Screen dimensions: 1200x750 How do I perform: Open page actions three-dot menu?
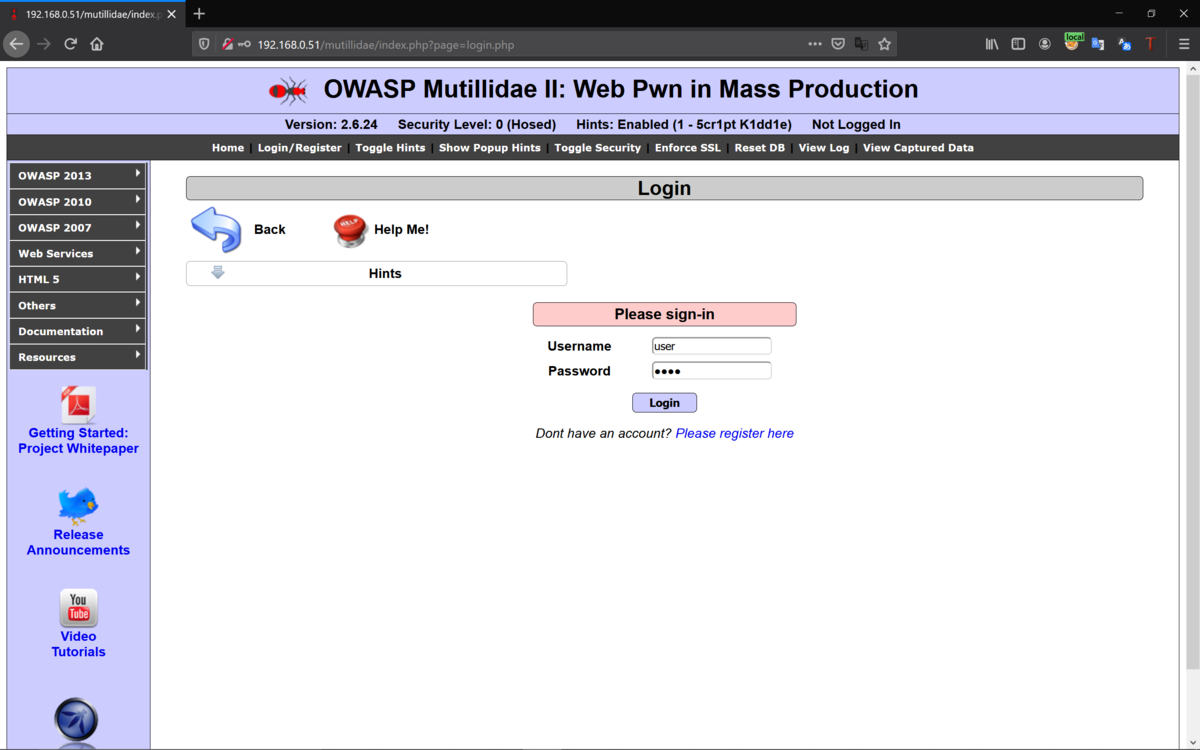tap(815, 44)
